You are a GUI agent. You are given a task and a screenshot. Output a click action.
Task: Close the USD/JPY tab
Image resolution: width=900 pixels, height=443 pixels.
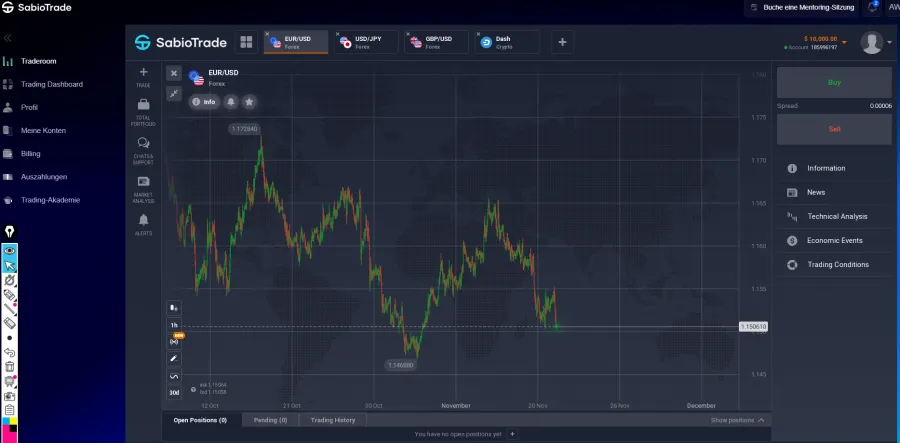click(x=338, y=34)
